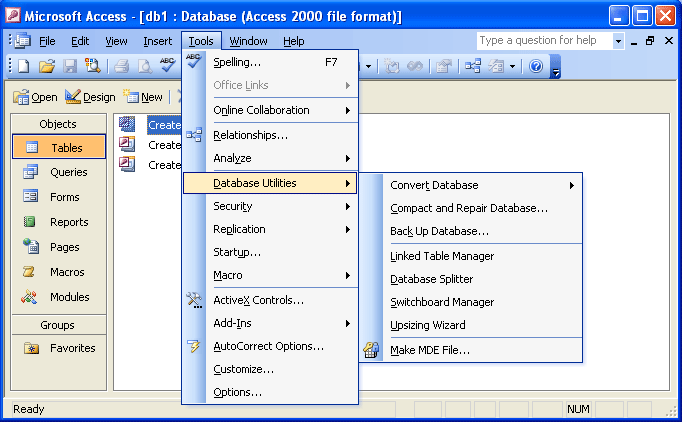Open the Help menu
The width and height of the screenshot is (682, 422).
point(294,41)
